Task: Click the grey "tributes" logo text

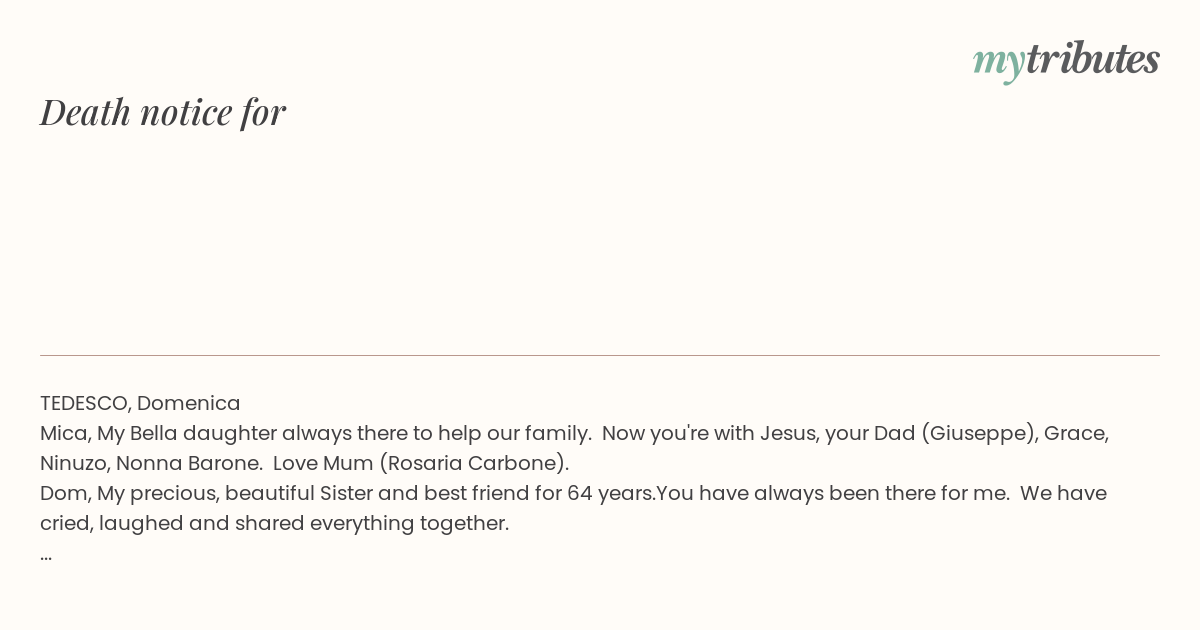Action: (1093, 58)
